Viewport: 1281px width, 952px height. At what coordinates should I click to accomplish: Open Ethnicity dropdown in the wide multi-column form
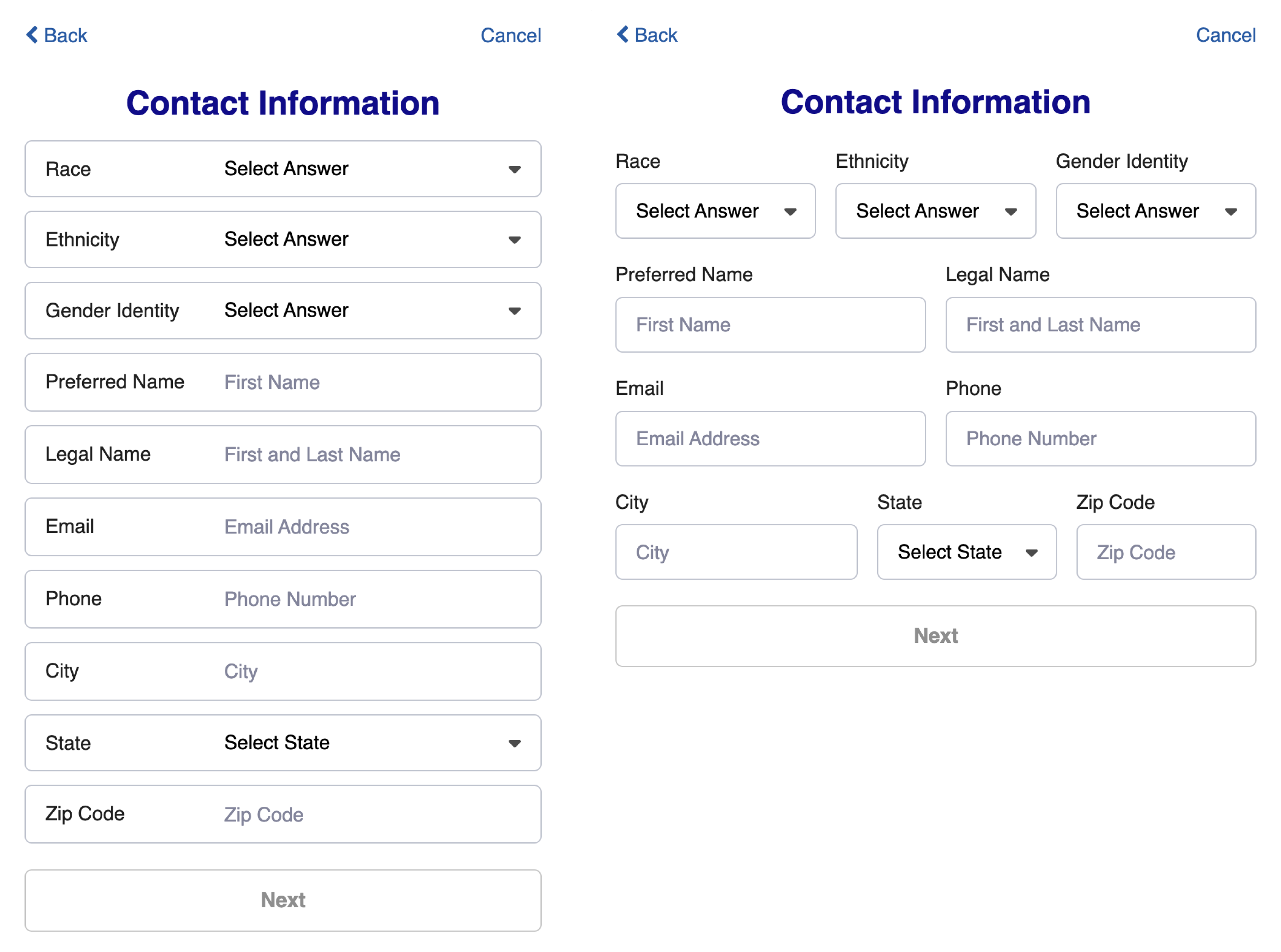pos(935,211)
